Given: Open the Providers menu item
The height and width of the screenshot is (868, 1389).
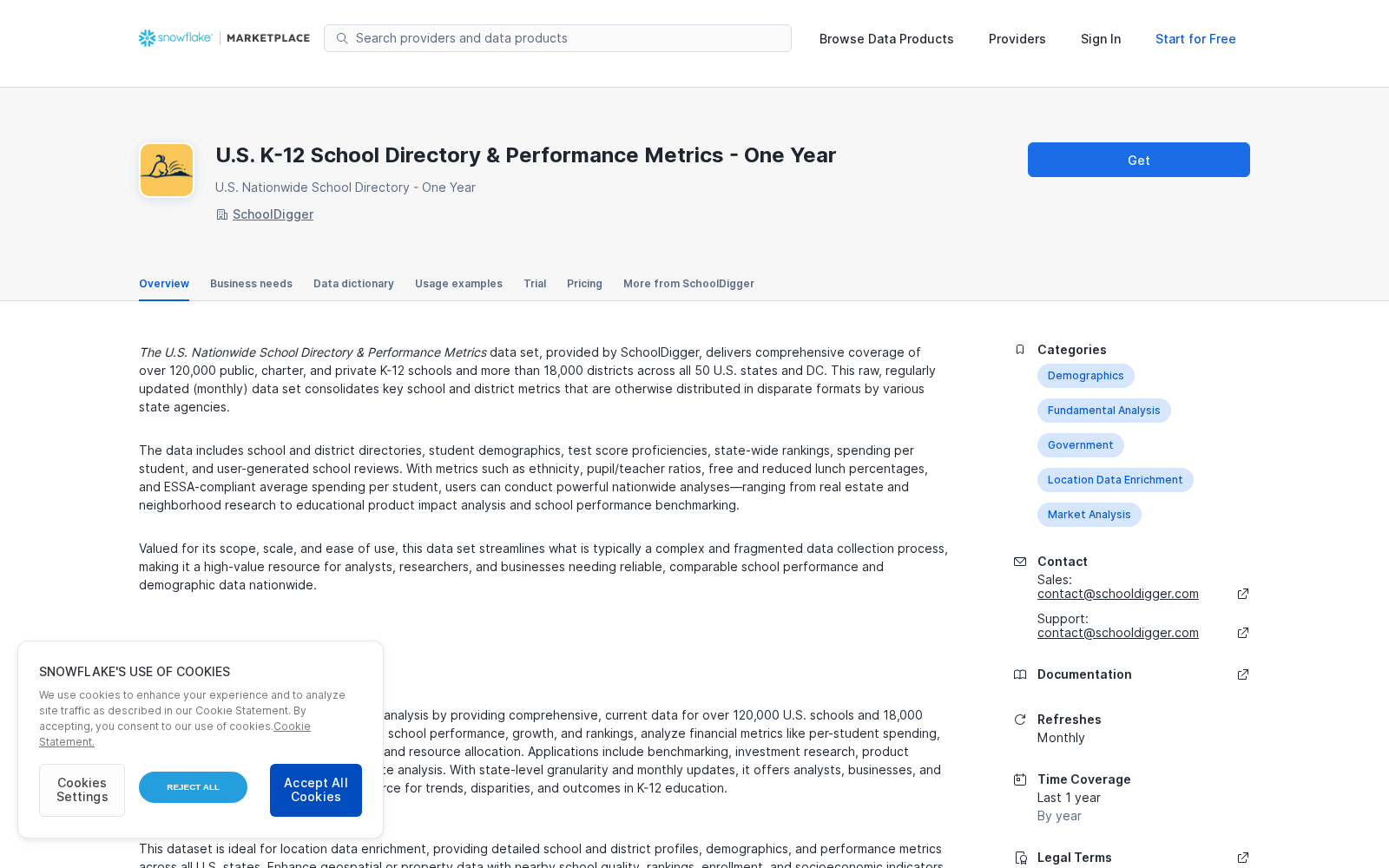Looking at the screenshot, I should 1017,39.
